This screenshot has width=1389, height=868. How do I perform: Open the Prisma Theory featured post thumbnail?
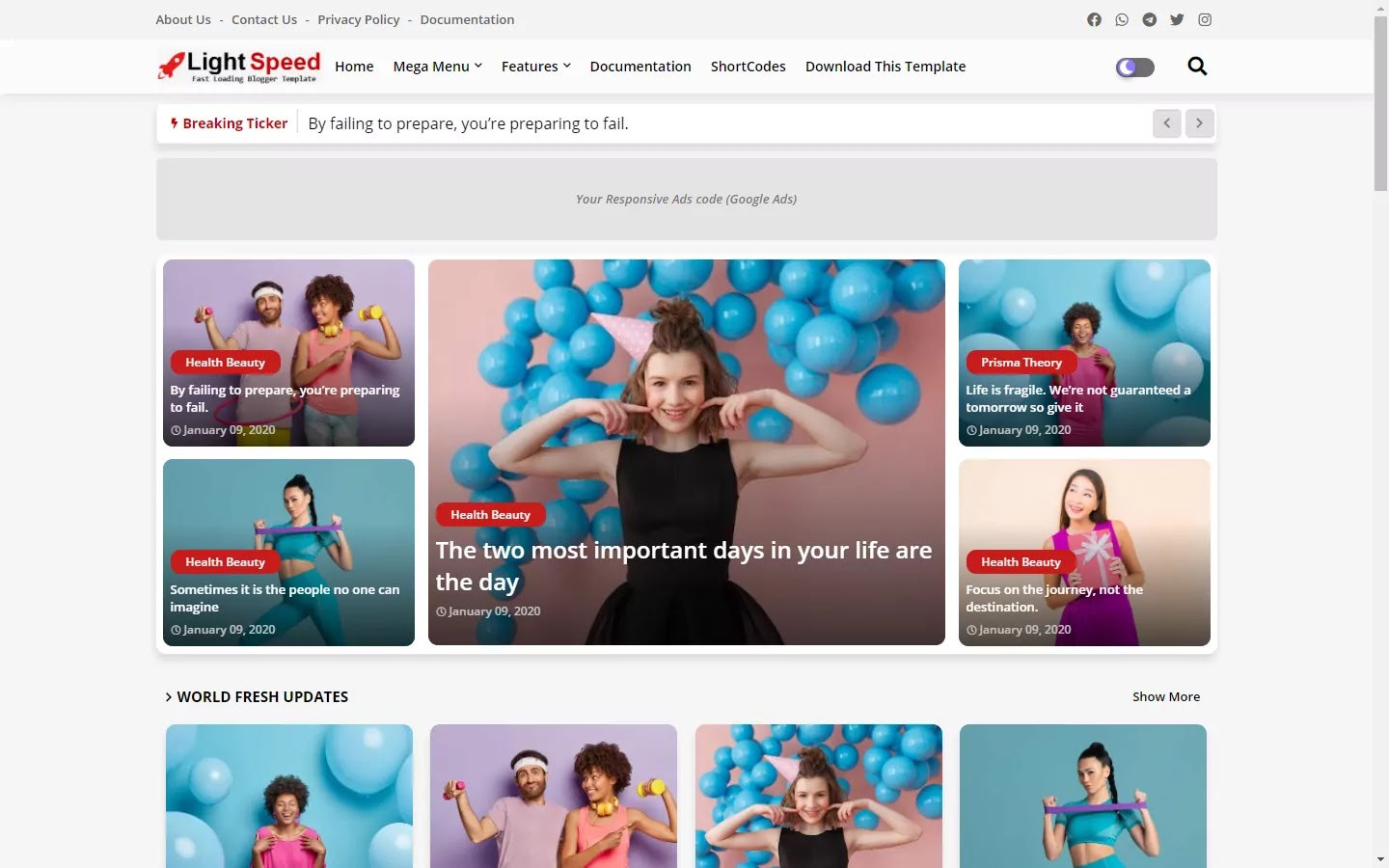1084,353
